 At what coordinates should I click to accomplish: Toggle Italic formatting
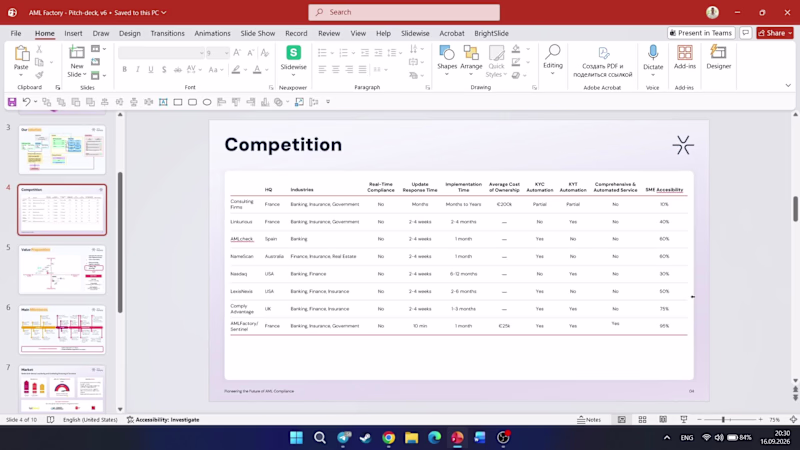coord(138,69)
